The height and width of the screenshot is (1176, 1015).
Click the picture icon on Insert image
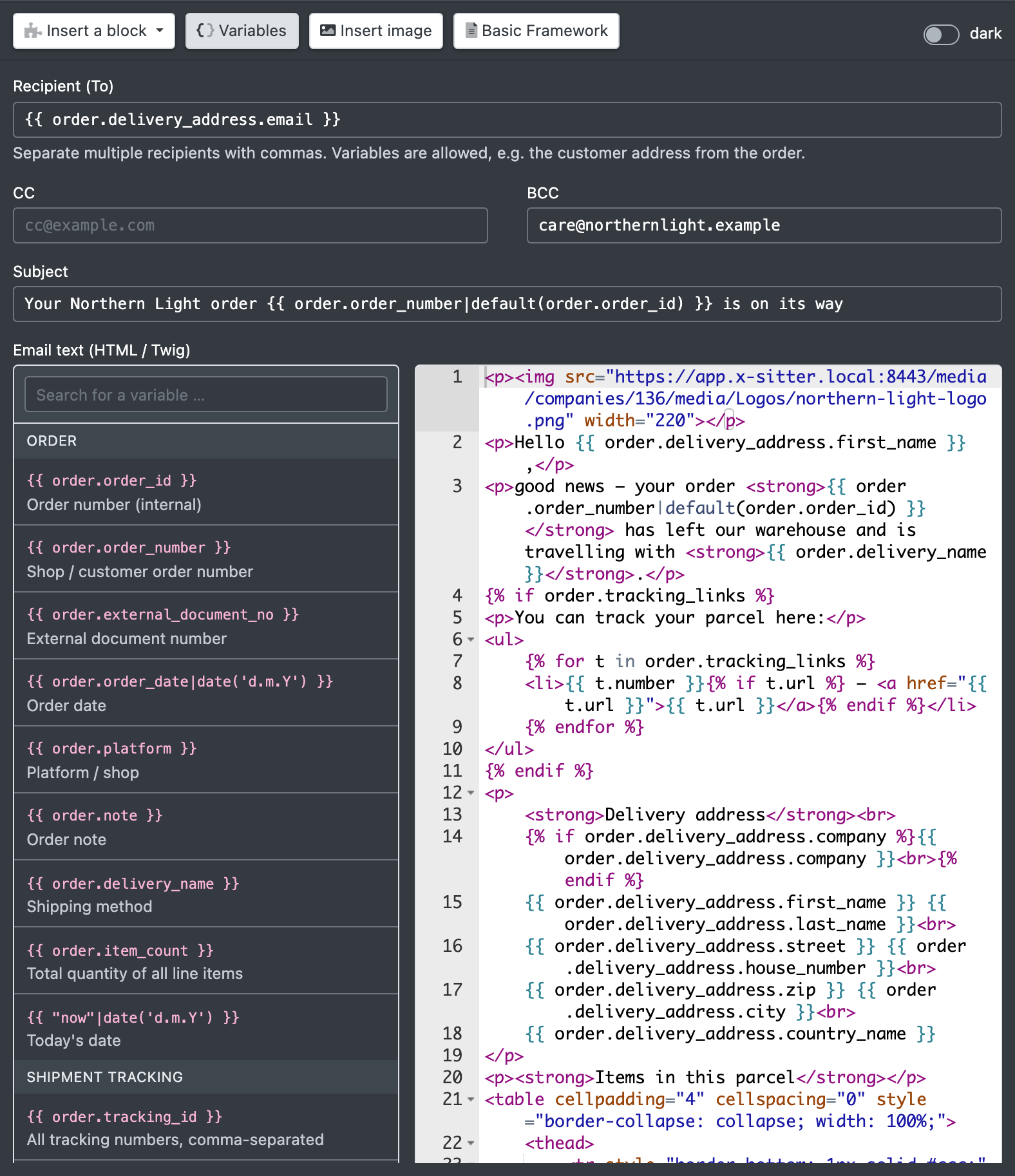(x=328, y=30)
